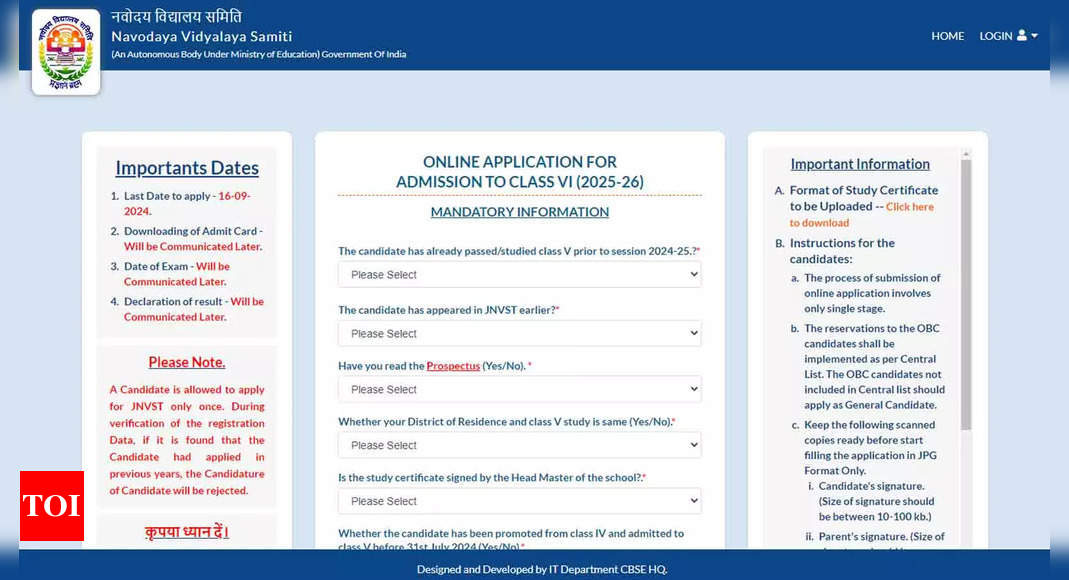
Task: Click the 'Important Information' heading
Action: click(x=860, y=164)
